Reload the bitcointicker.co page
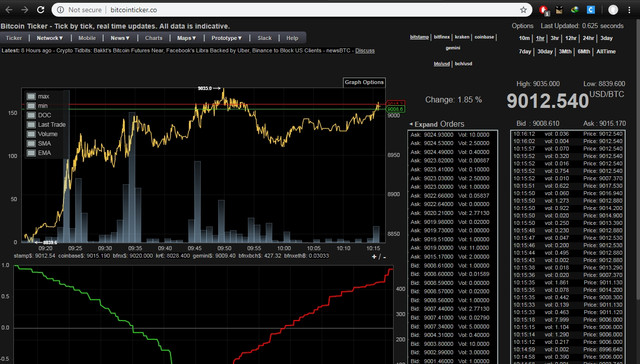This screenshot has height=364, width=640. 40,10
